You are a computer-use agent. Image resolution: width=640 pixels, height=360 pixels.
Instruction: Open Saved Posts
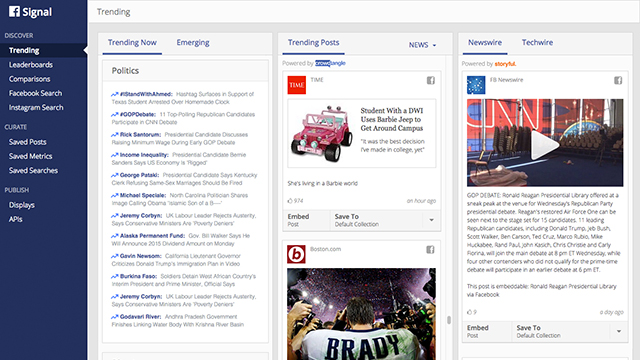pyautogui.click(x=27, y=142)
